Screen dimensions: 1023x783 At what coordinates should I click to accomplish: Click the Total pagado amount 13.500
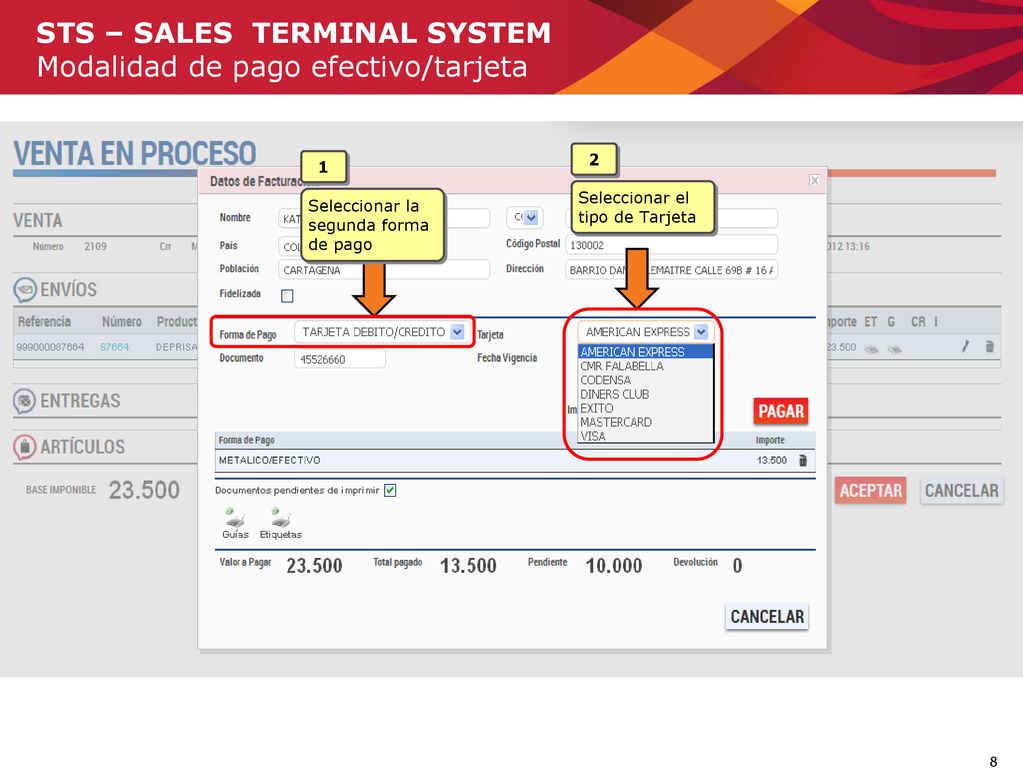pos(468,566)
